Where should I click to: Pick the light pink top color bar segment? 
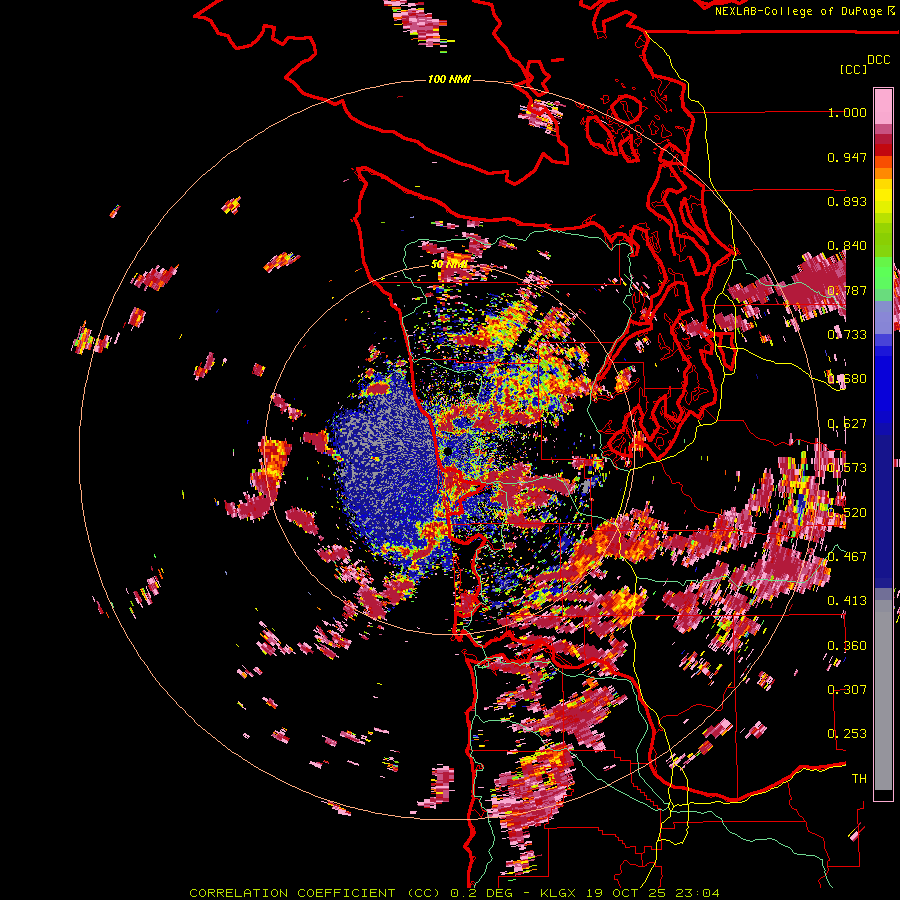coord(883,106)
